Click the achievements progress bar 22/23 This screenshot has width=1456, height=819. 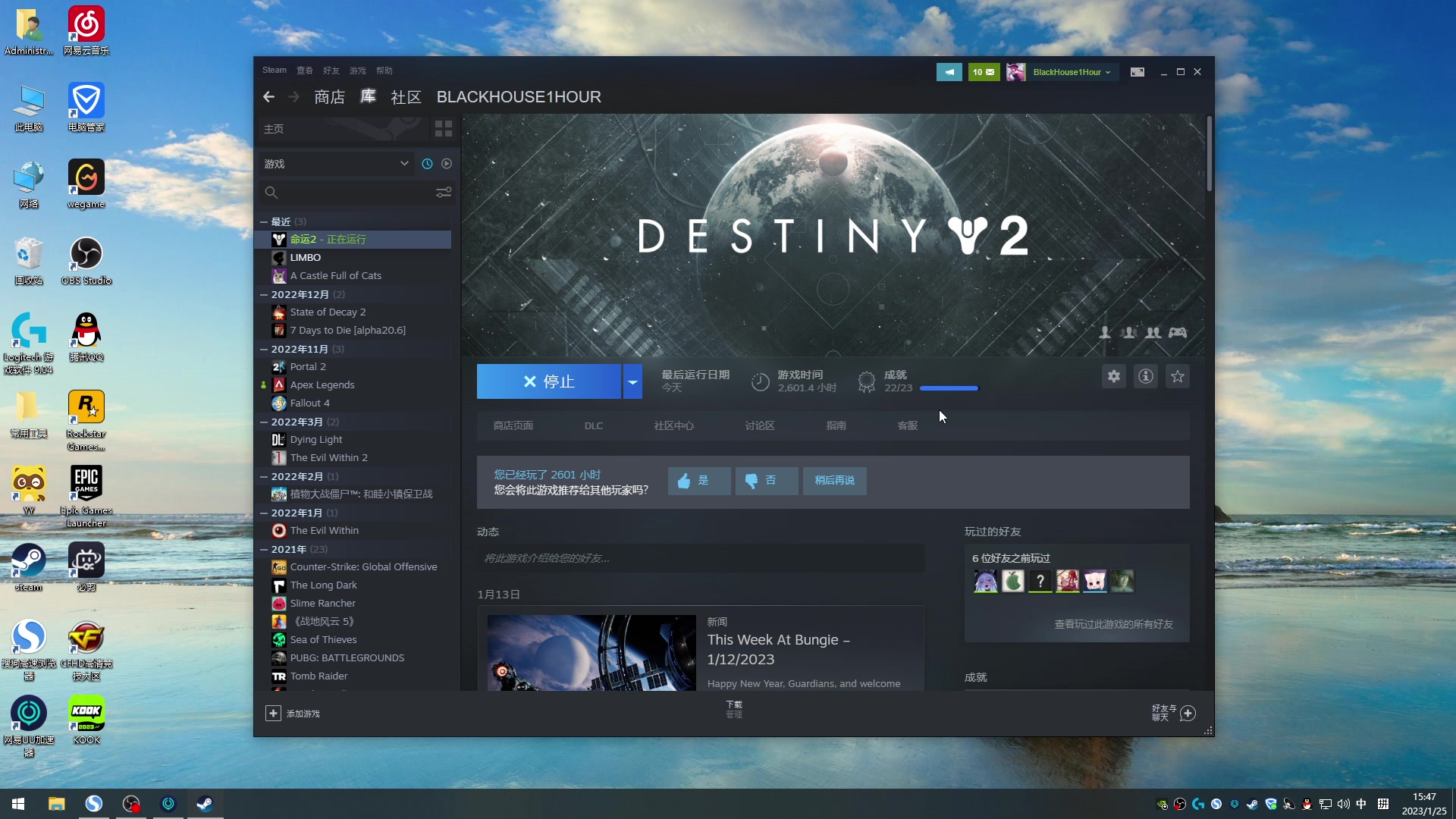coord(949,388)
